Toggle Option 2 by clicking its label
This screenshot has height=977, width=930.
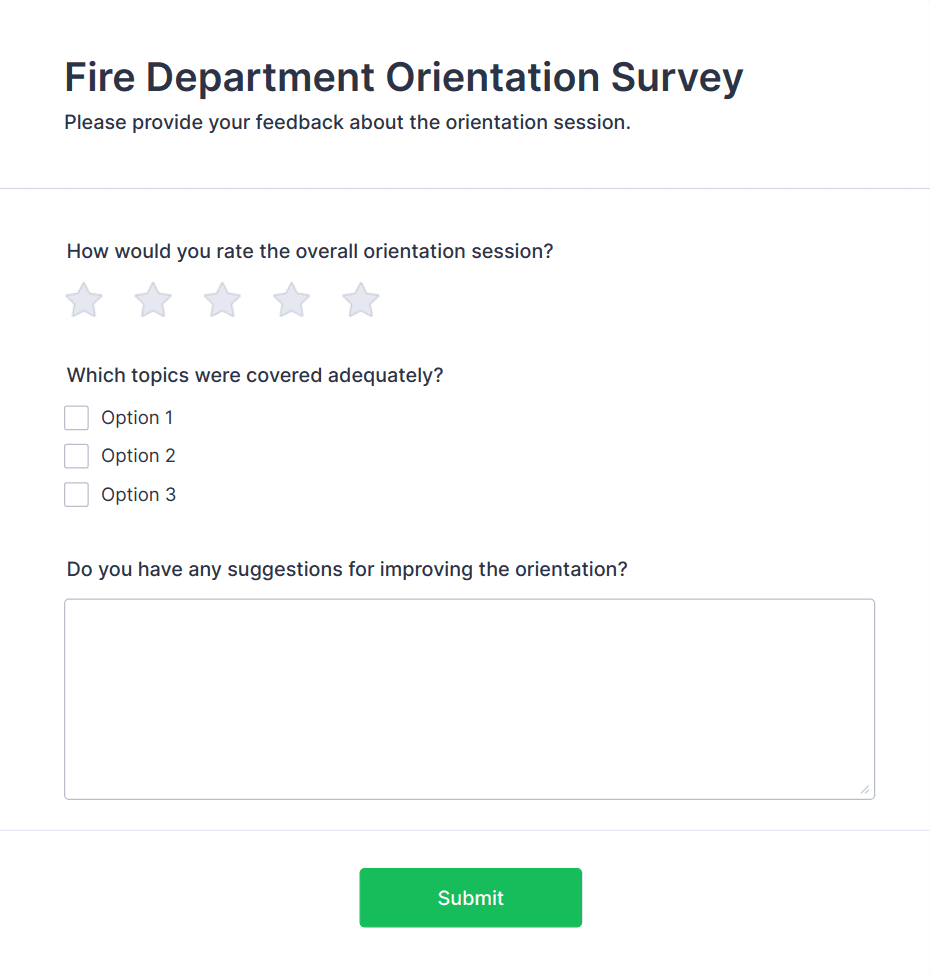(x=138, y=455)
